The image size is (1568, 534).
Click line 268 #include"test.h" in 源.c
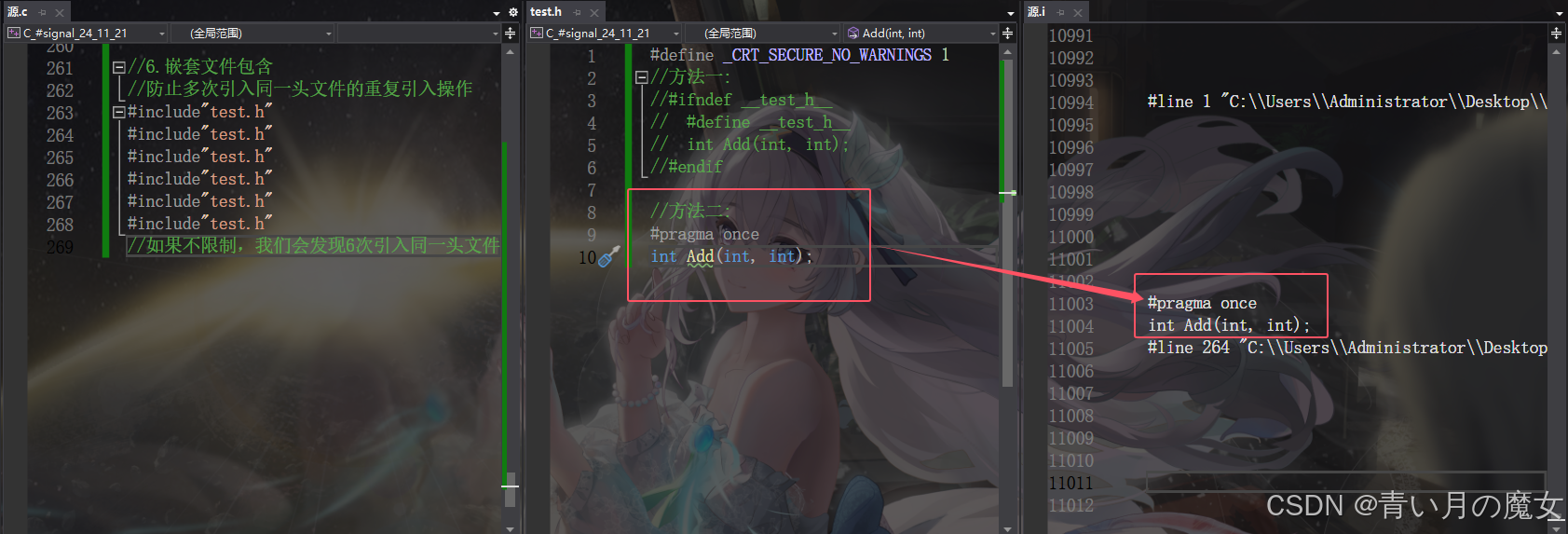[200, 224]
